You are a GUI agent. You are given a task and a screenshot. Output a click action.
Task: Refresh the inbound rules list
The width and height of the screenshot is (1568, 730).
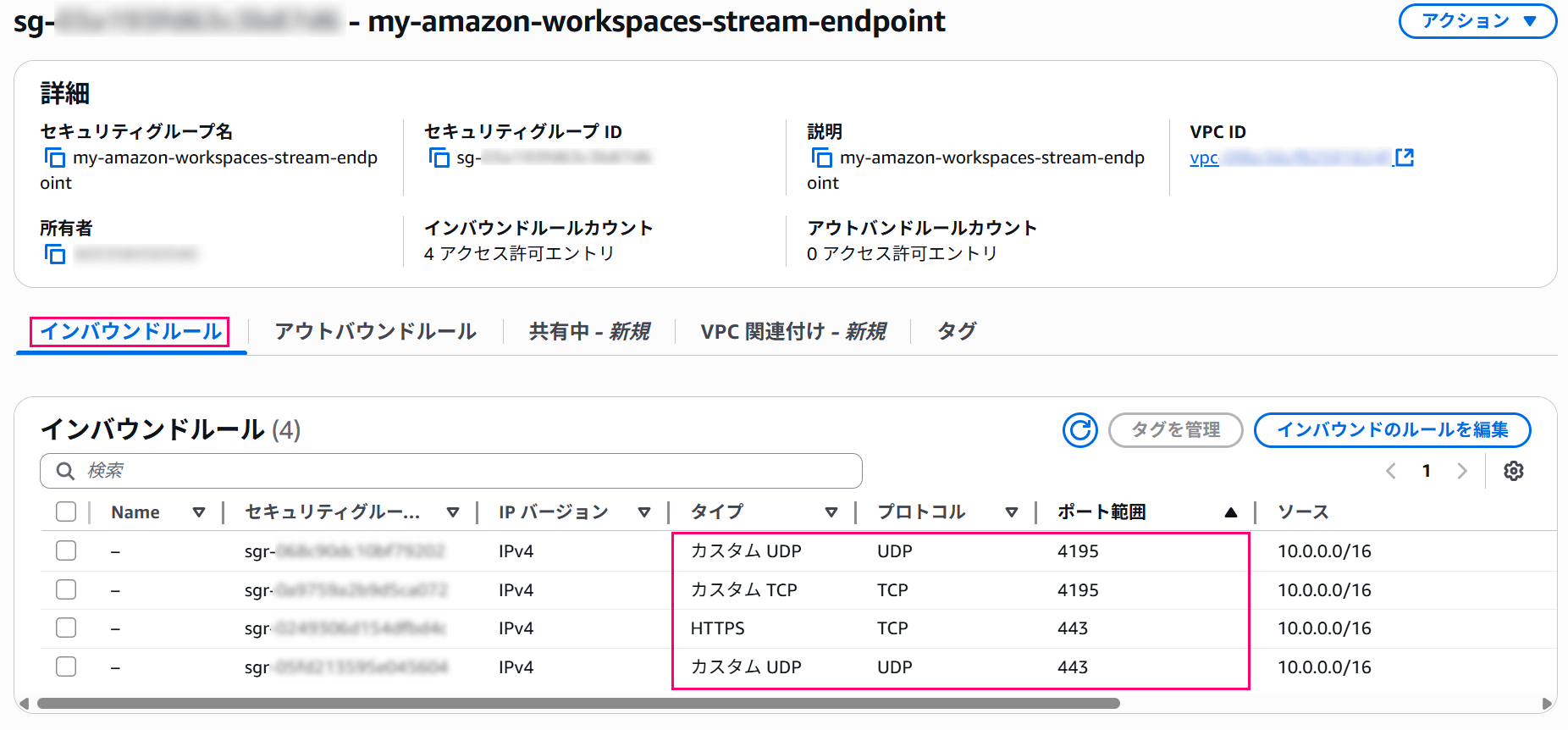(x=1080, y=430)
